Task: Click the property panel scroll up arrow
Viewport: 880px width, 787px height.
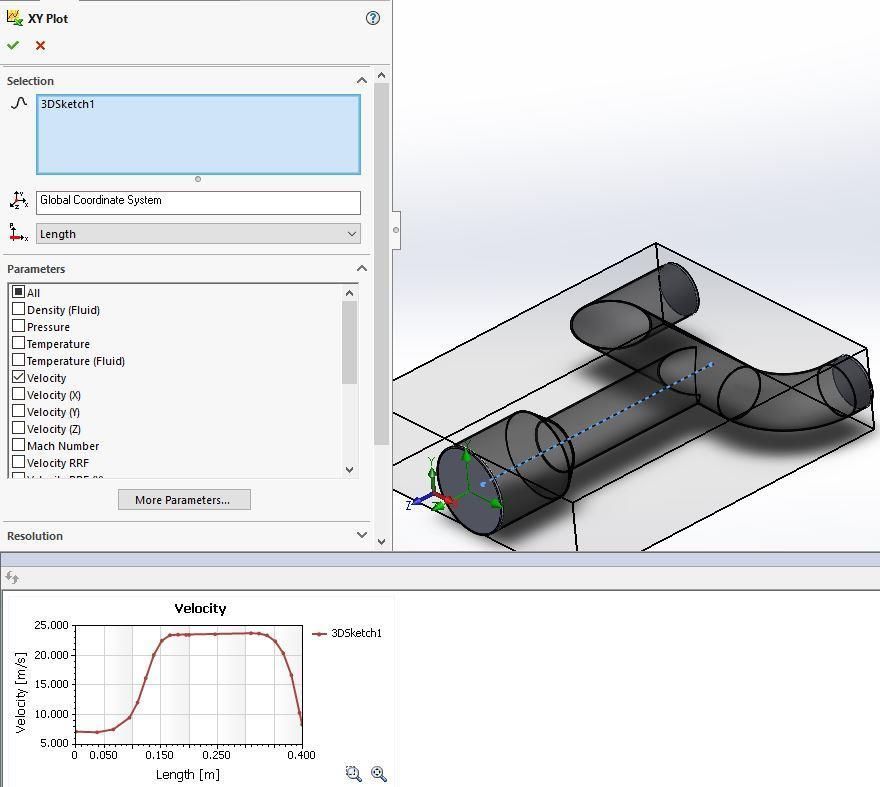Action: (382, 75)
